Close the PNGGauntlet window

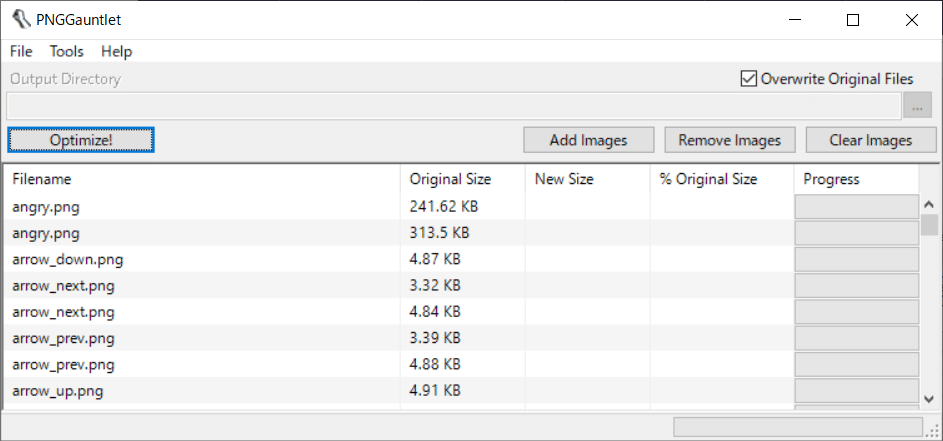pos(912,20)
